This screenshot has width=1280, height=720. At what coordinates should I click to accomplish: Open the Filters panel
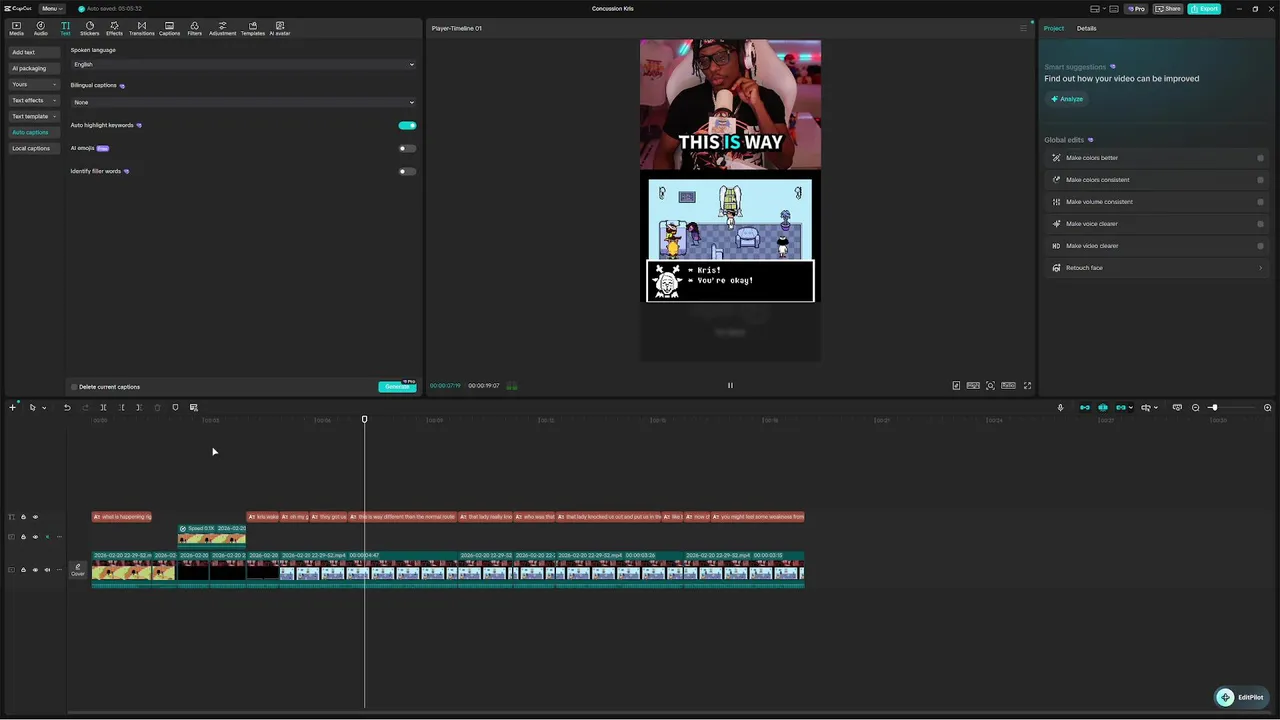(x=194, y=28)
